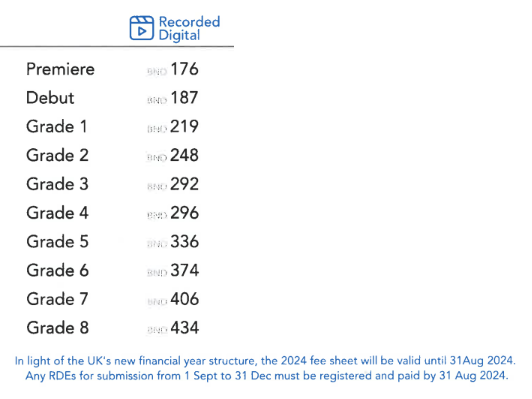Select the Grade 1 fee 219
The image size is (532, 399).
185,127
